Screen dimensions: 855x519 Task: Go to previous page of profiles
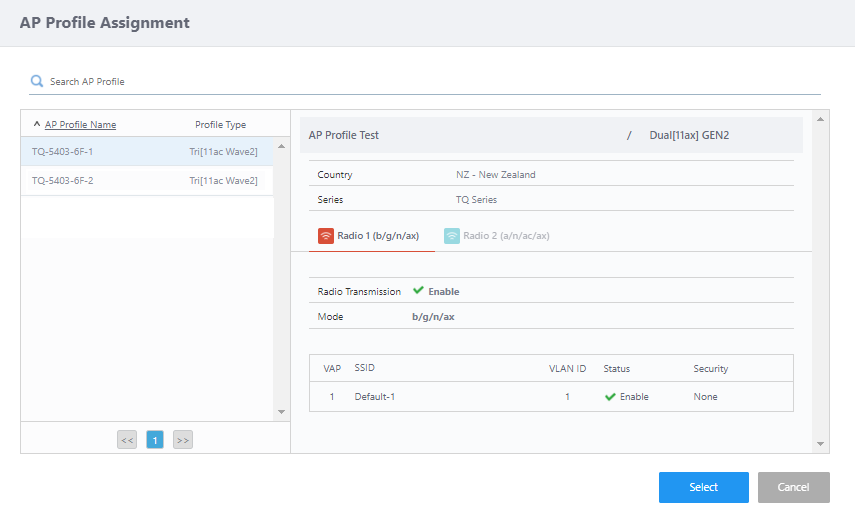pos(127,439)
